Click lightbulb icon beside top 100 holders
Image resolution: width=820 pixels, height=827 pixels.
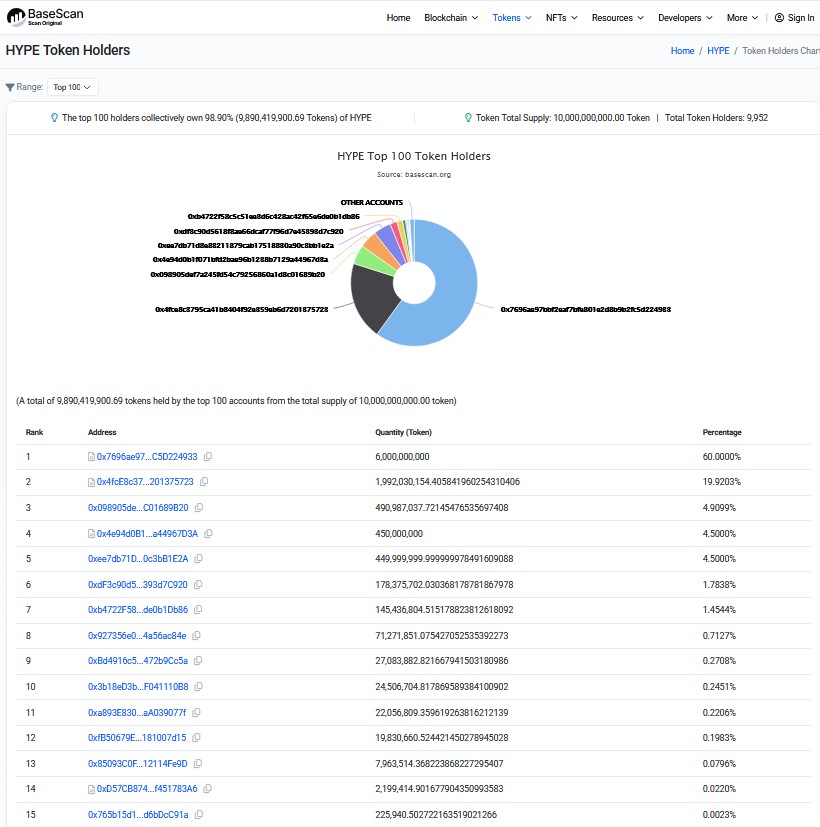[x=54, y=118]
